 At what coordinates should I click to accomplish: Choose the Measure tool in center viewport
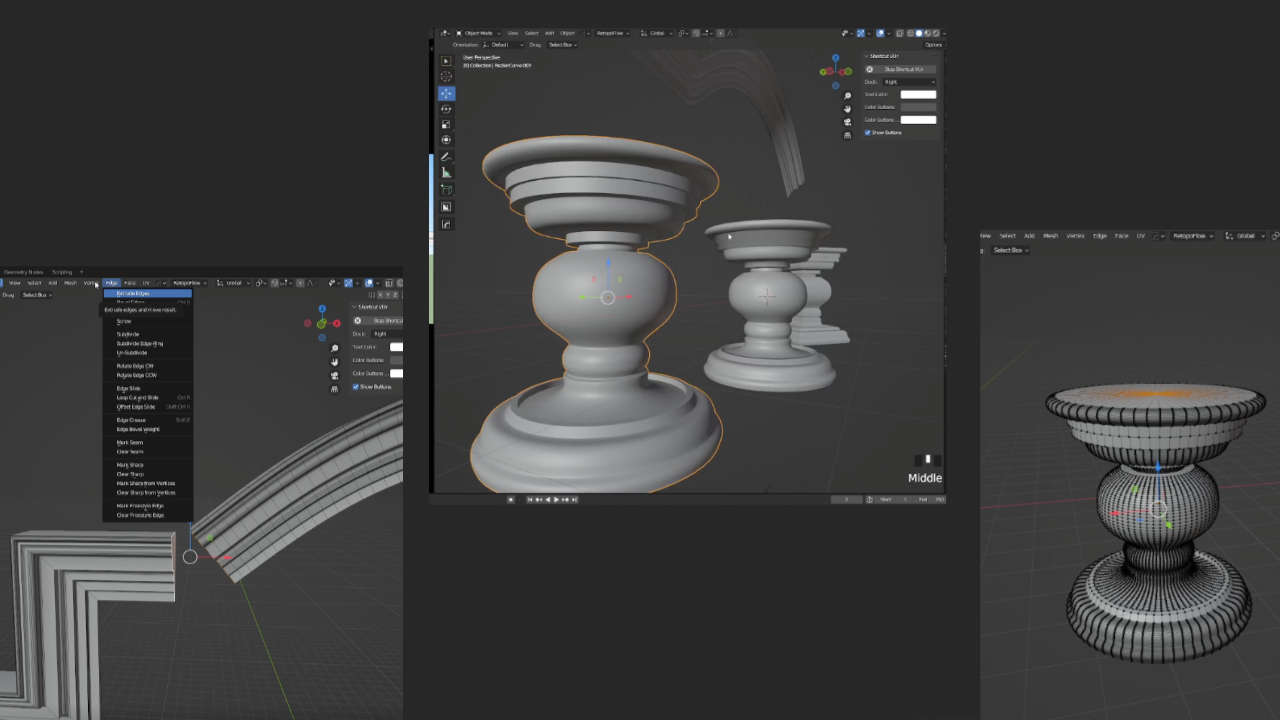point(446,173)
